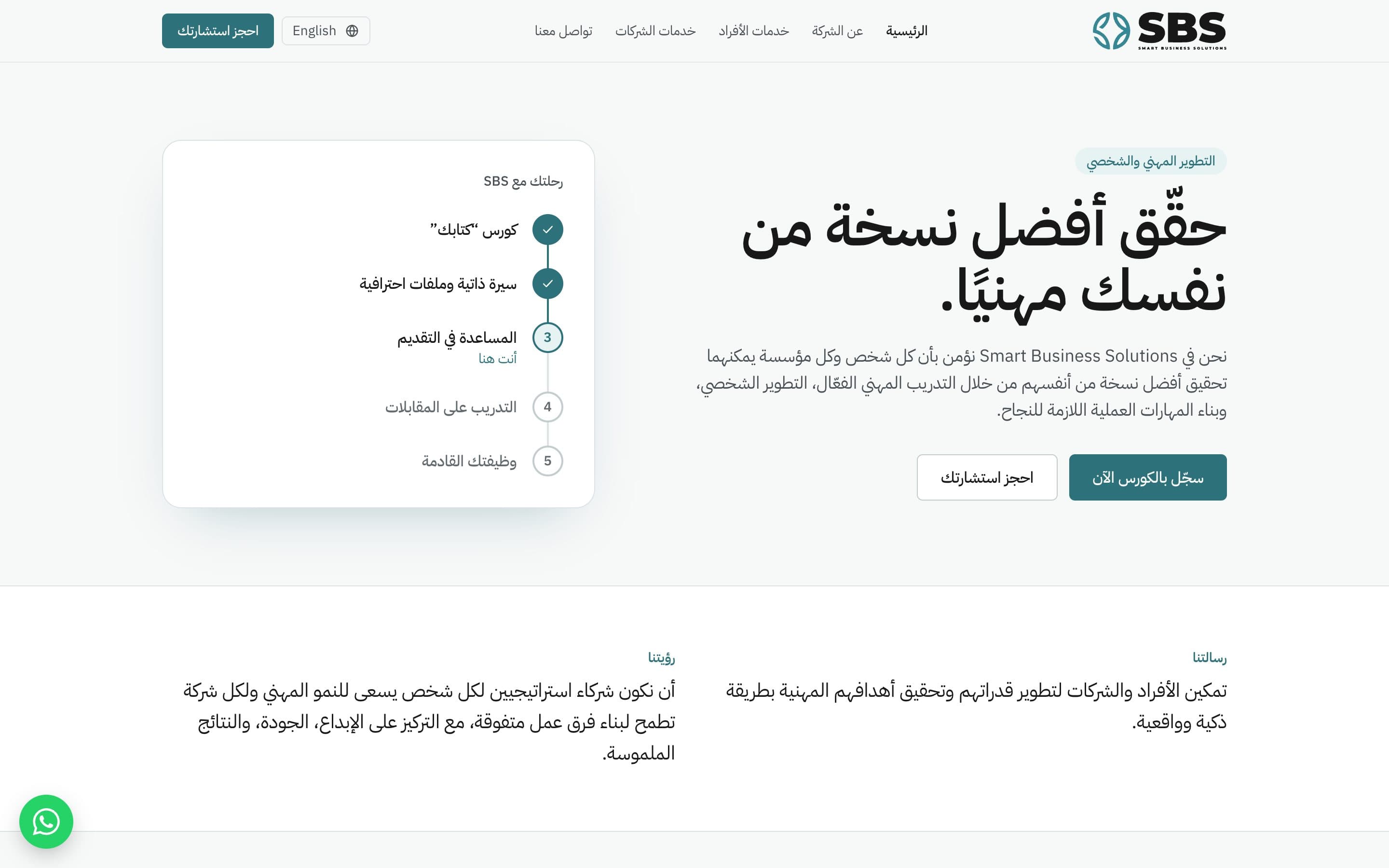Click the التطوير المهني والشخصي badge
This screenshot has width=1389, height=868.
click(x=1151, y=162)
